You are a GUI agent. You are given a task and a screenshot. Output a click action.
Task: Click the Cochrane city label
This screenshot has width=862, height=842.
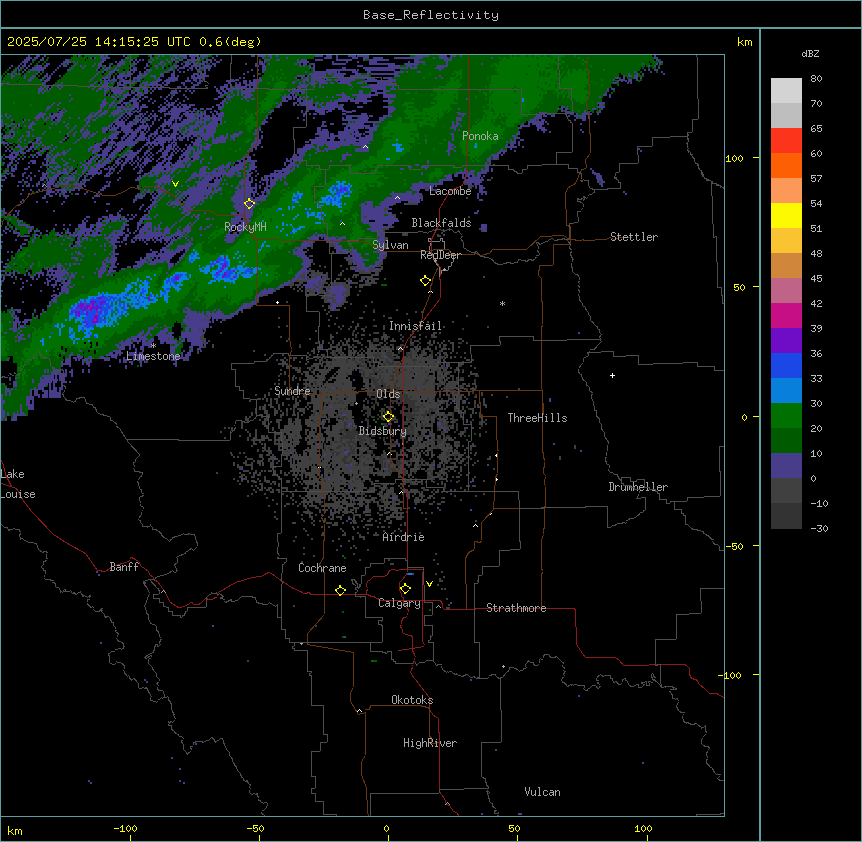tap(322, 568)
